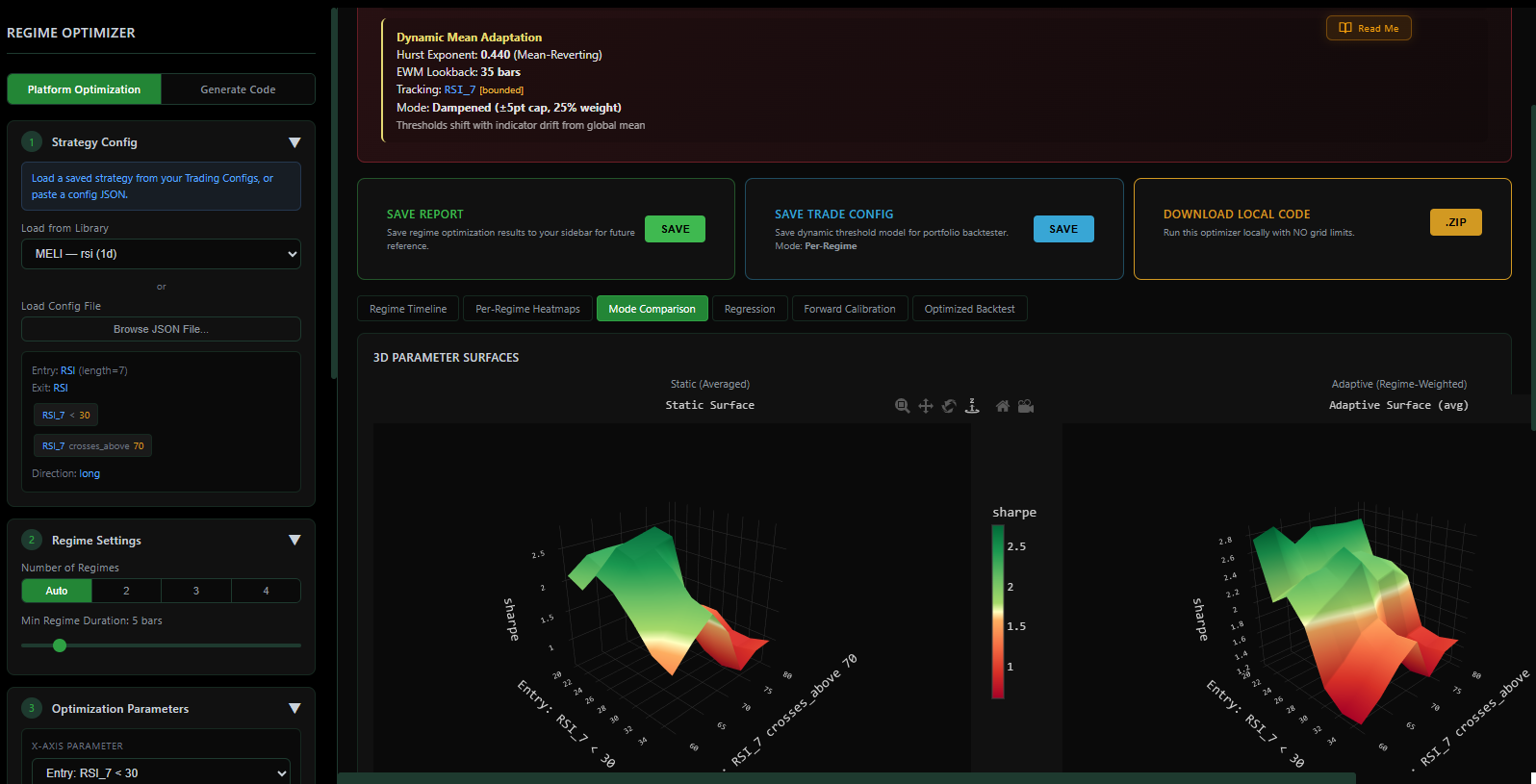Switch to the Regression tab

(749, 309)
